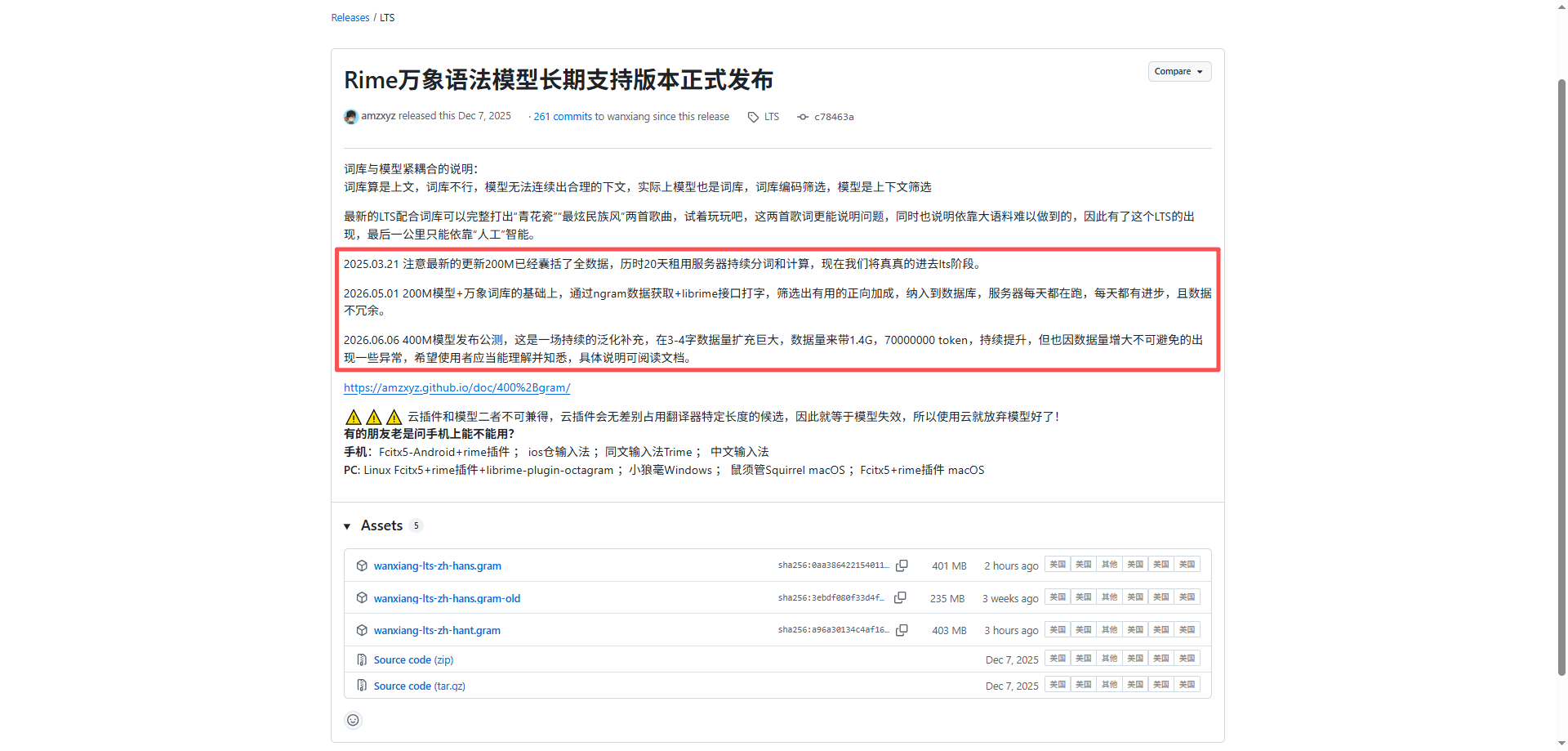This screenshot has height=751, width=1568.
Task: Click the Assets count badge 5
Action: click(x=416, y=525)
